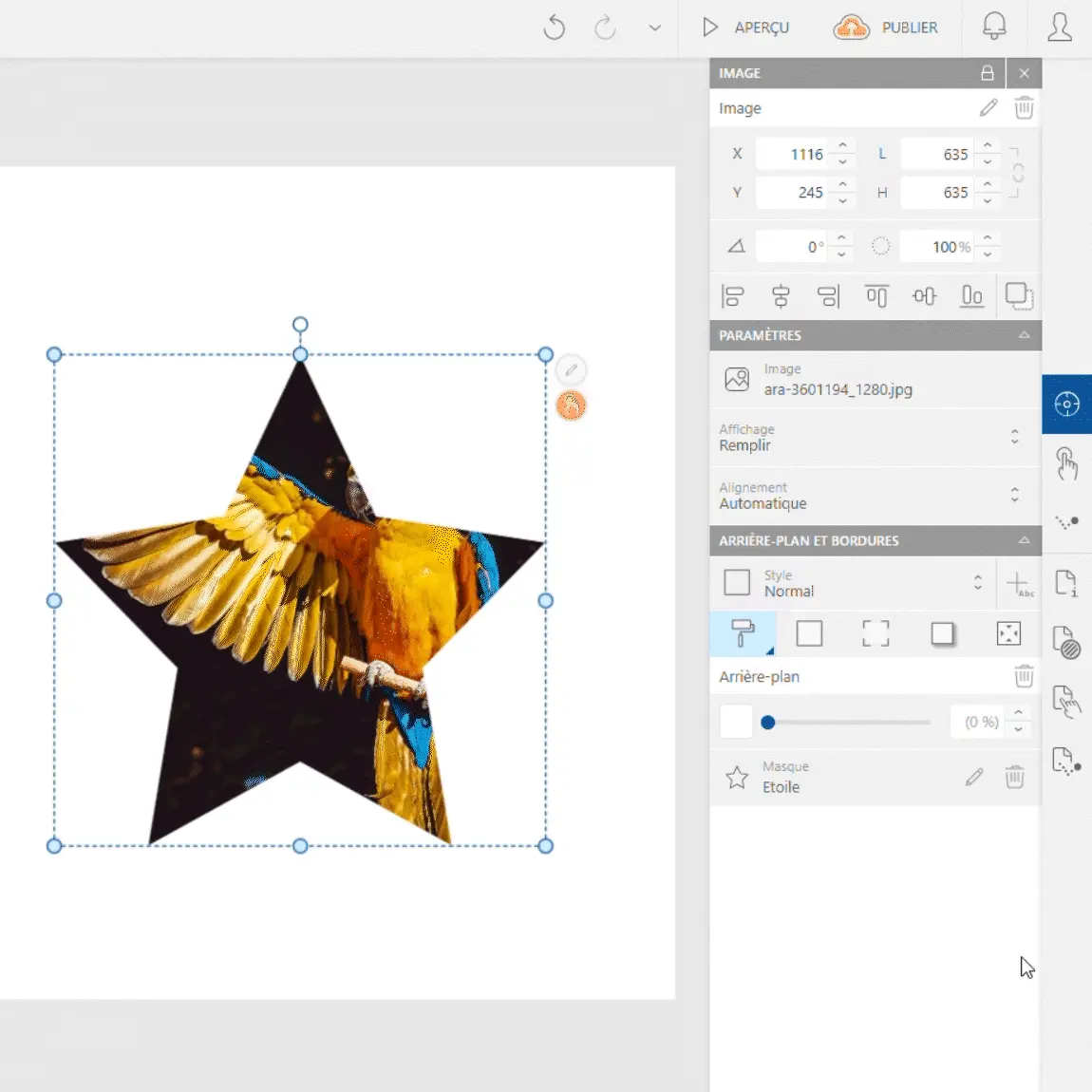This screenshot has height=1092, width=1092.
Task: Click the Aperçu preview button
Action: [746, 28]
